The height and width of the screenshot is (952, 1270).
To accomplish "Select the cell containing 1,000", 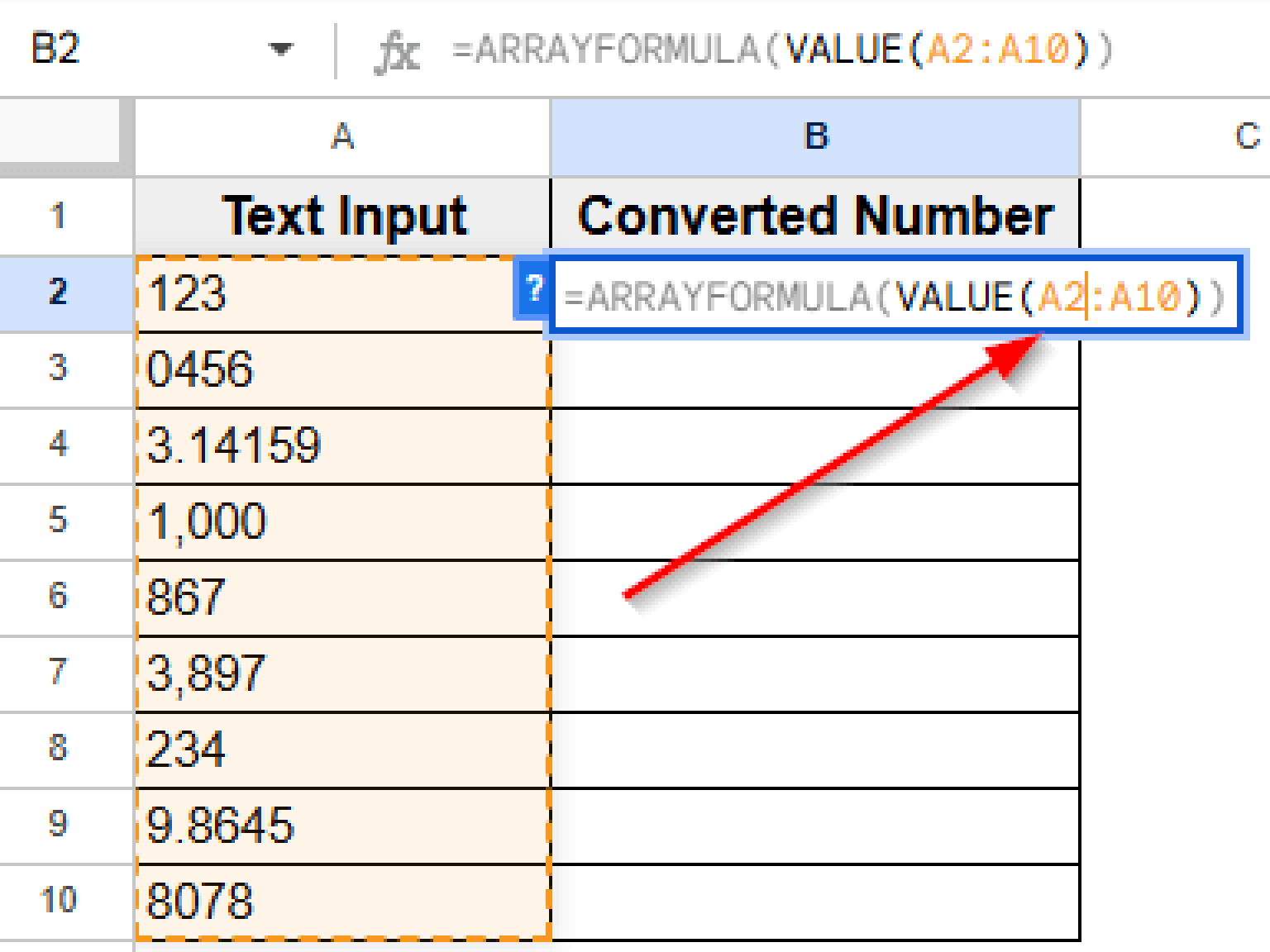I will [343, 521].
